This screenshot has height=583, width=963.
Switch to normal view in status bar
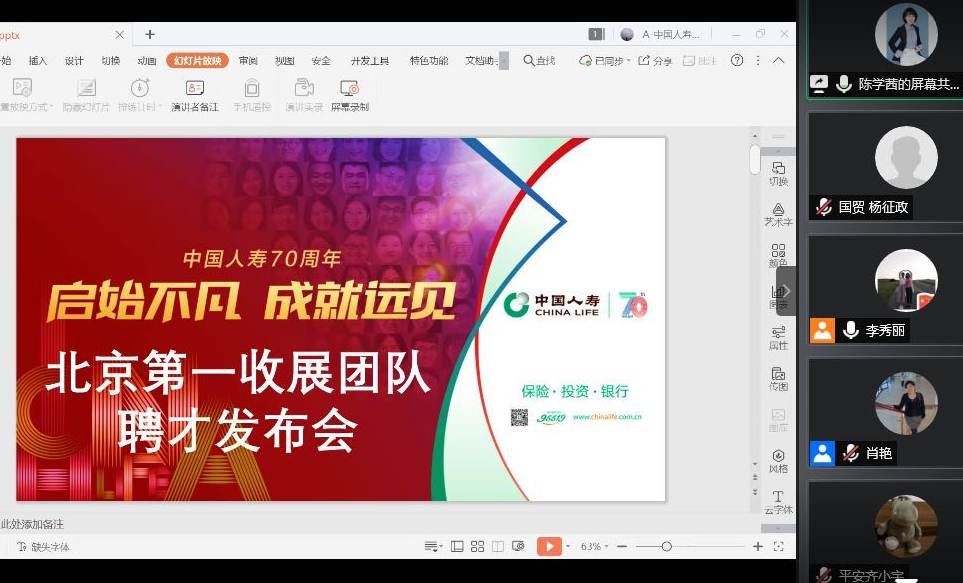click(x=457, y=546)
